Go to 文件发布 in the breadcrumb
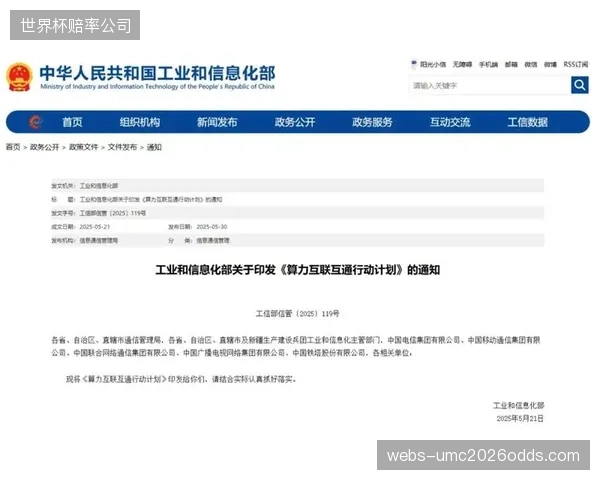The width and height of the screenshot is (600, 480). (122, 147)
